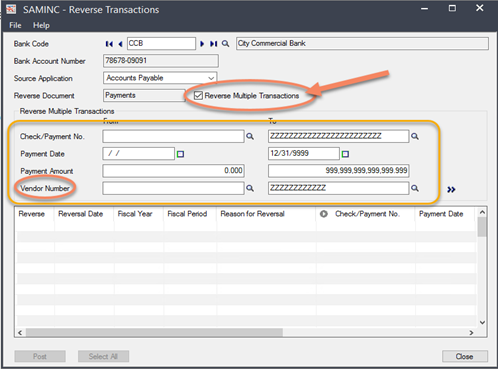Open finder for From Vendor Number
The width and height of the screenshot is (498, 369).
[x=250, y=188]
